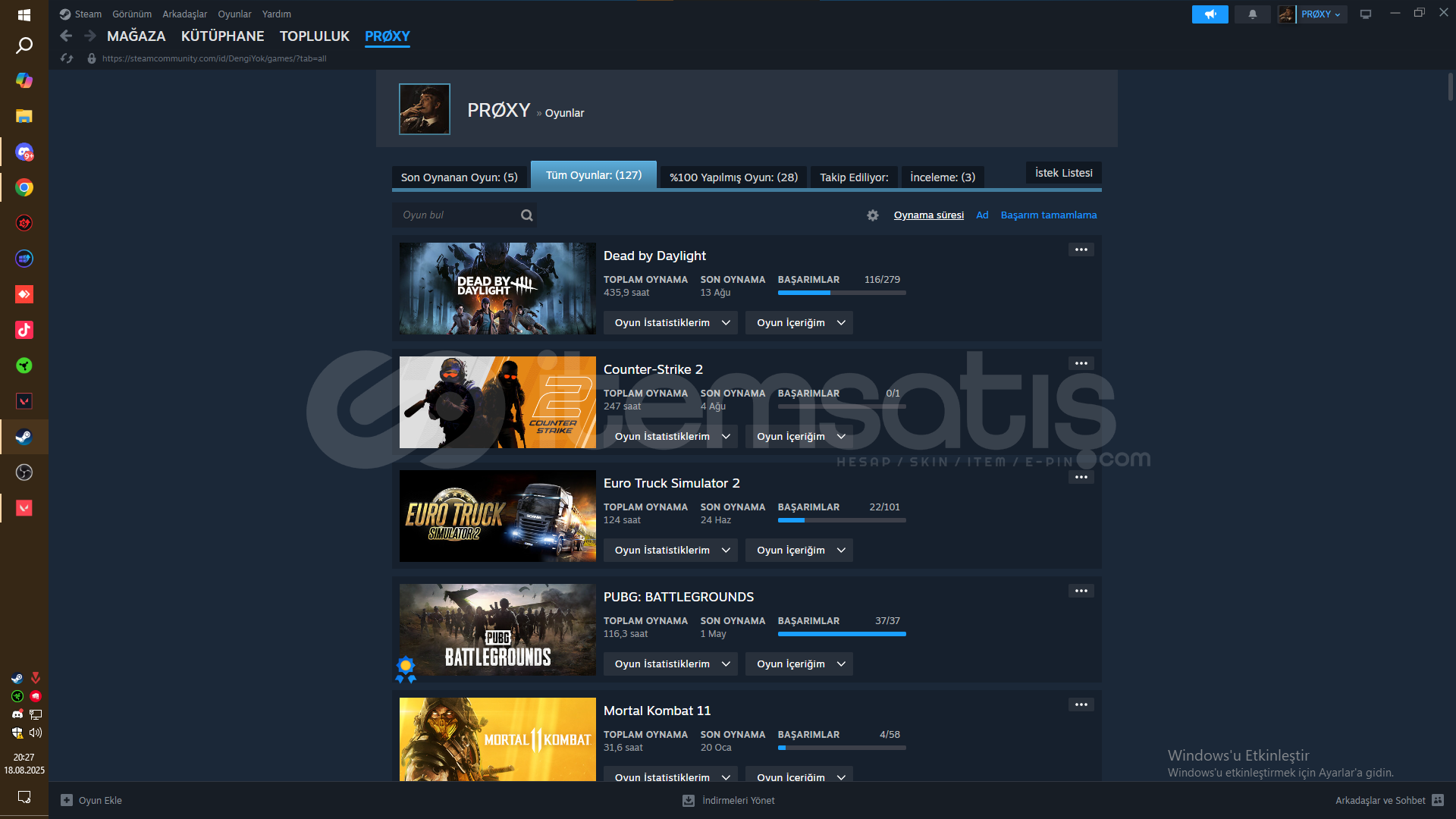Expand Oyun İstatistiklerim for Euro Truck Simulator 2

670,551
